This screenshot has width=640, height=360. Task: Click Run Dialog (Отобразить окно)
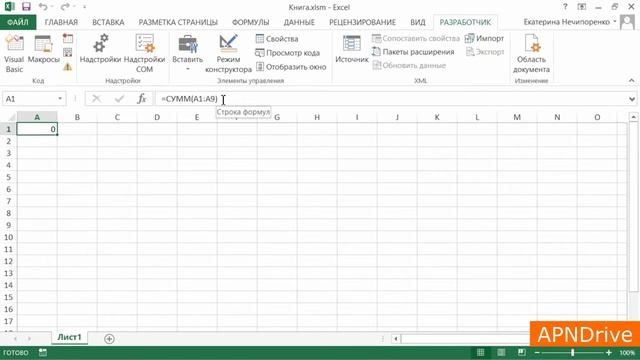point(291,67)
